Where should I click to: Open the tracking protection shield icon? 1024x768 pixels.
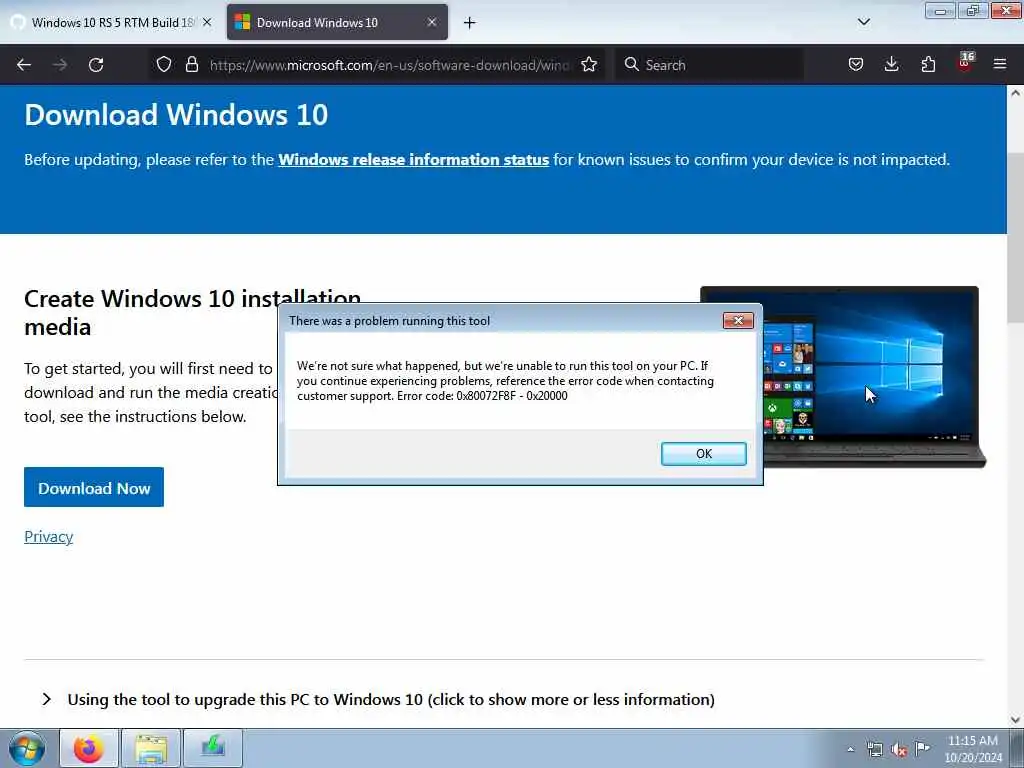(164, 65)
